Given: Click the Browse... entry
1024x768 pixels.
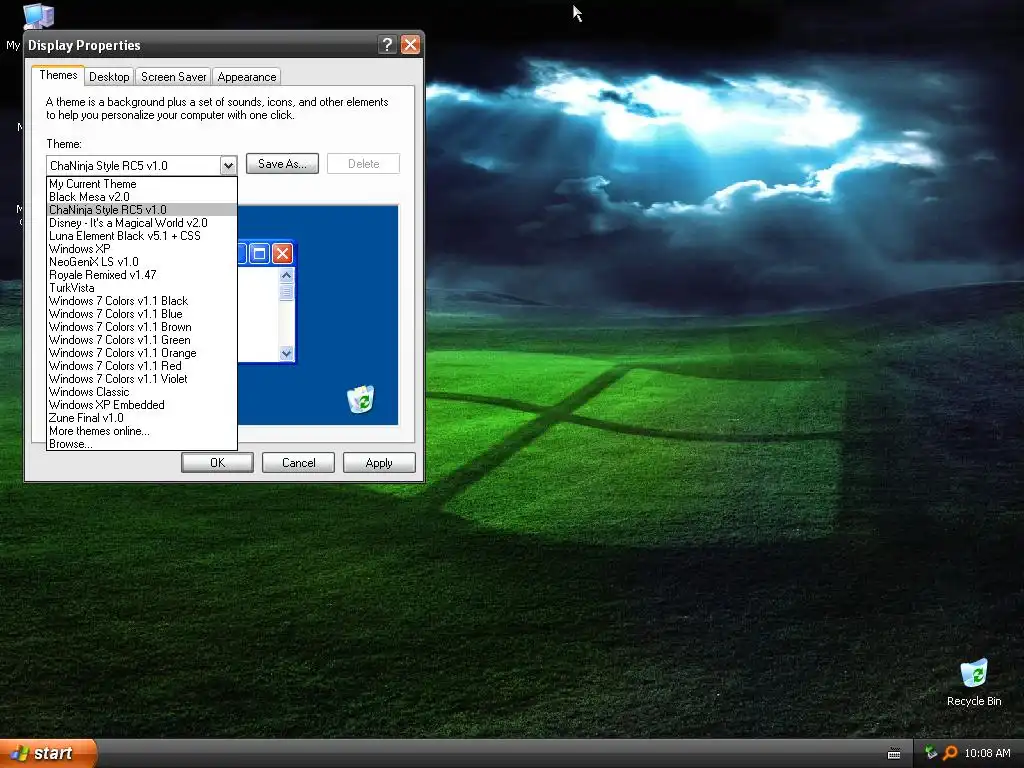Looking at the screenshot, I should [x=142, y=444].
